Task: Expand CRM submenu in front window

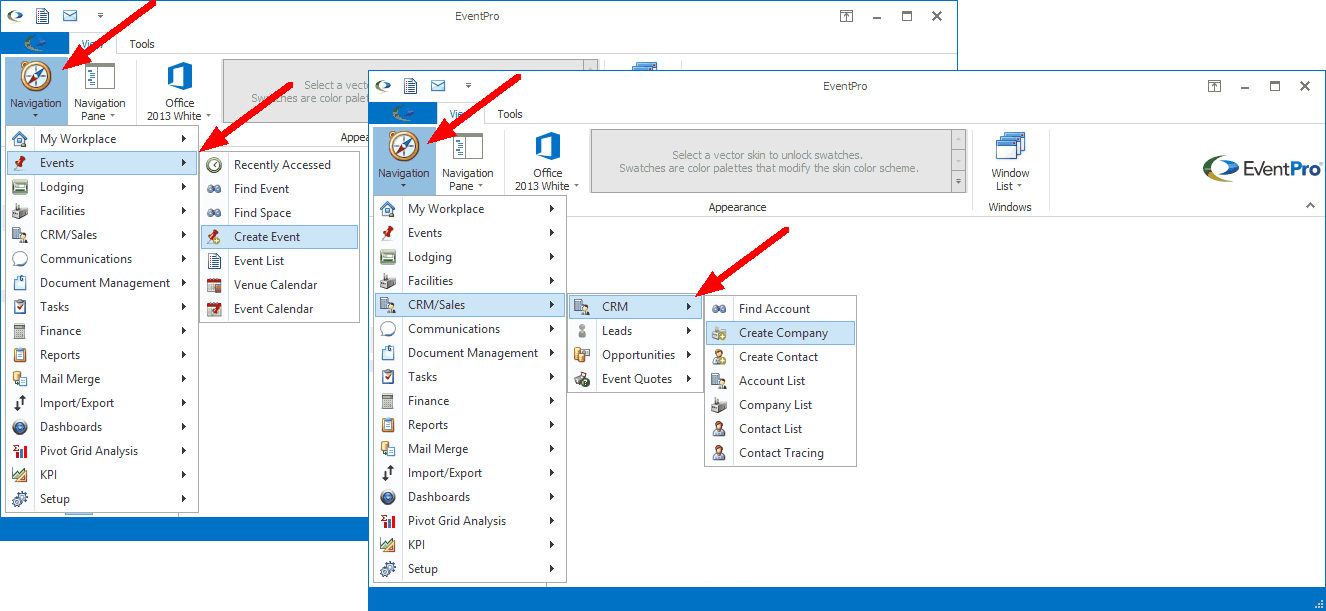Action: pyautogui.click(x=635, y=307)
